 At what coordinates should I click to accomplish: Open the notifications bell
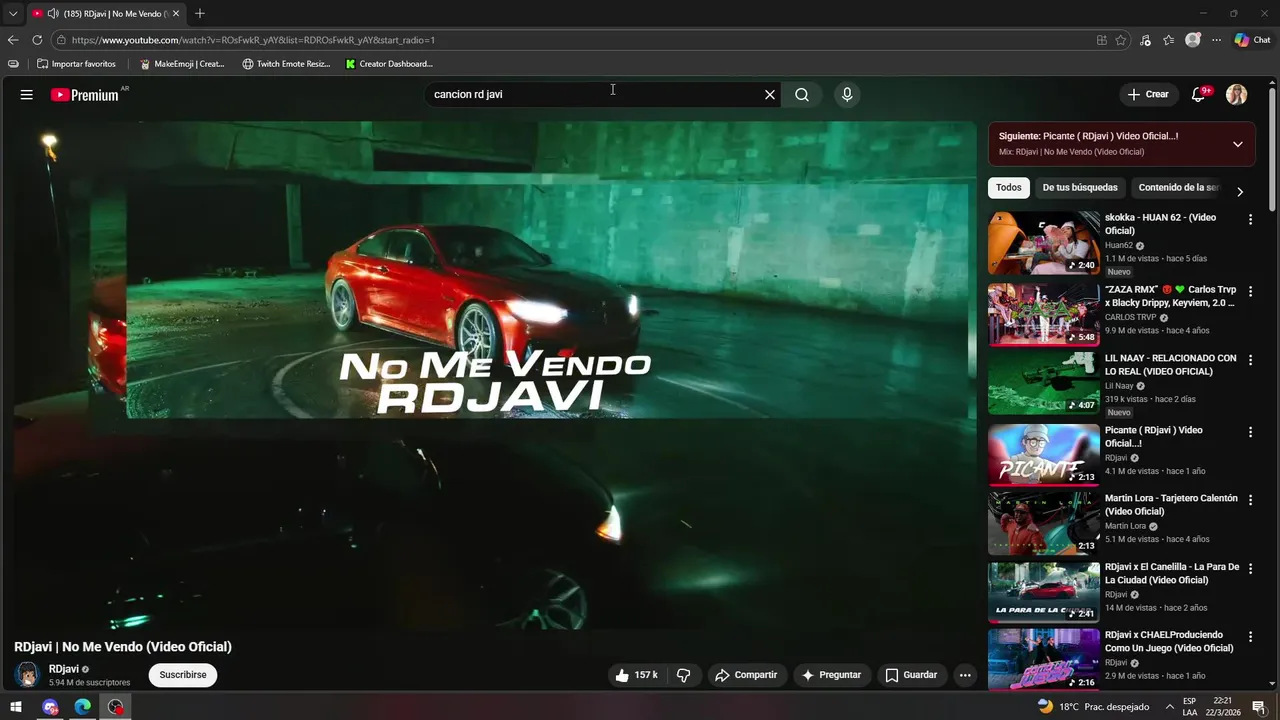tap(1199, 94)
